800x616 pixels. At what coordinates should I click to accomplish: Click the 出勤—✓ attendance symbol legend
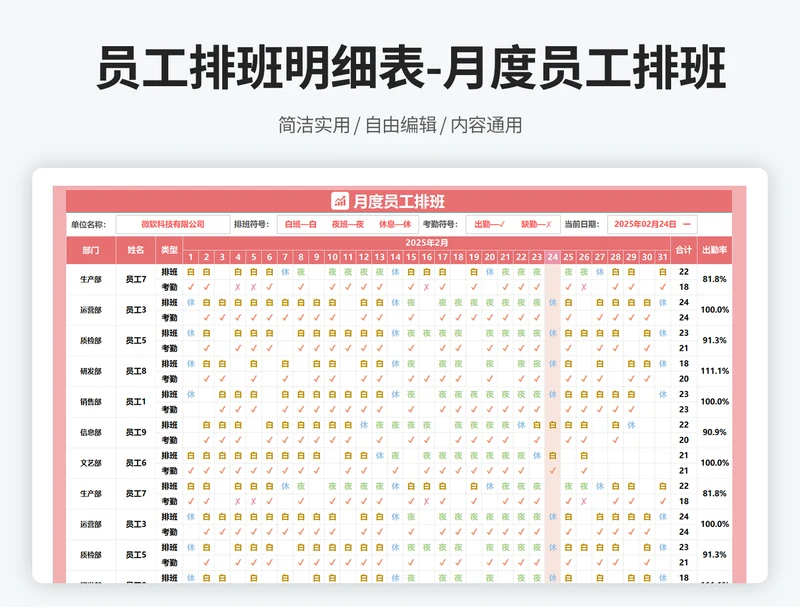490,224
